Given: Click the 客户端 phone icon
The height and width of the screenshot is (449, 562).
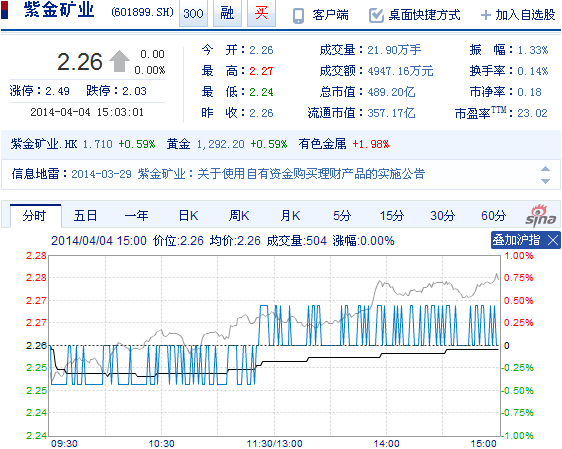Looking at the screenshot, I should click(x=298, y=16).
